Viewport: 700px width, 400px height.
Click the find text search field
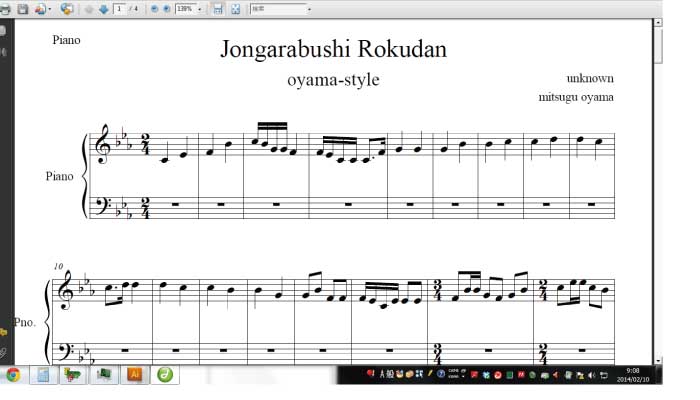278,9
